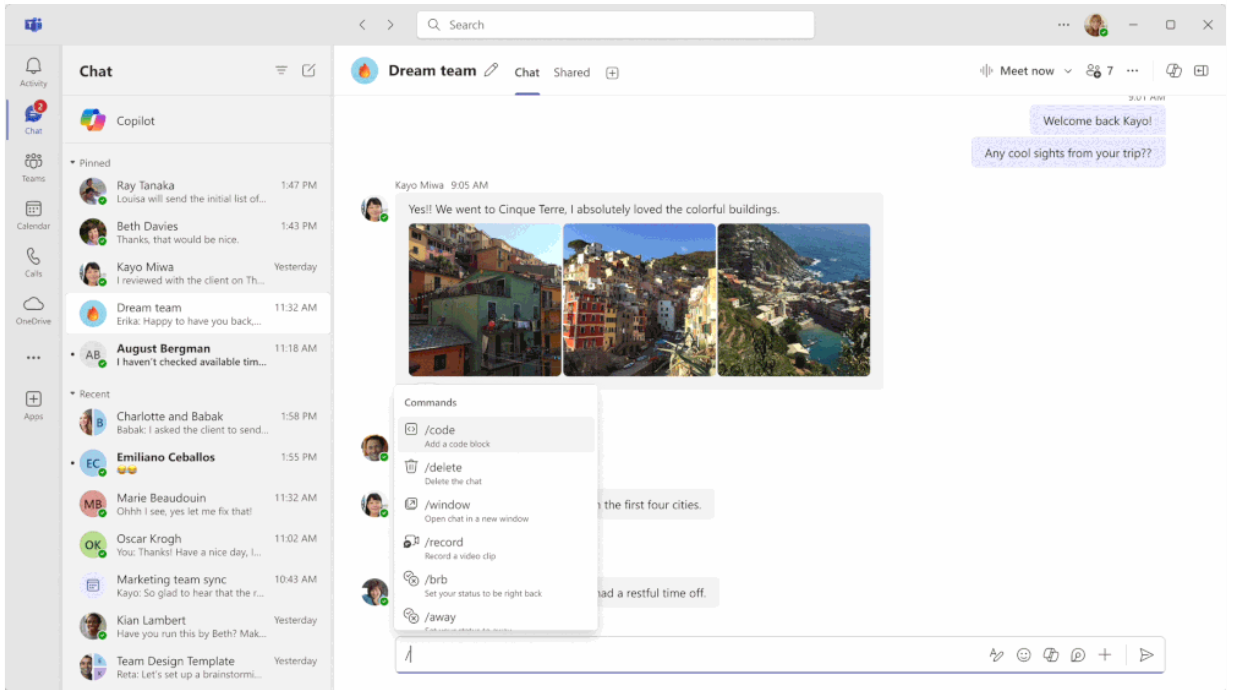Open the Emiliano Ceballos chat
This screenshot has height=690, width=1243.
[197, 463]
